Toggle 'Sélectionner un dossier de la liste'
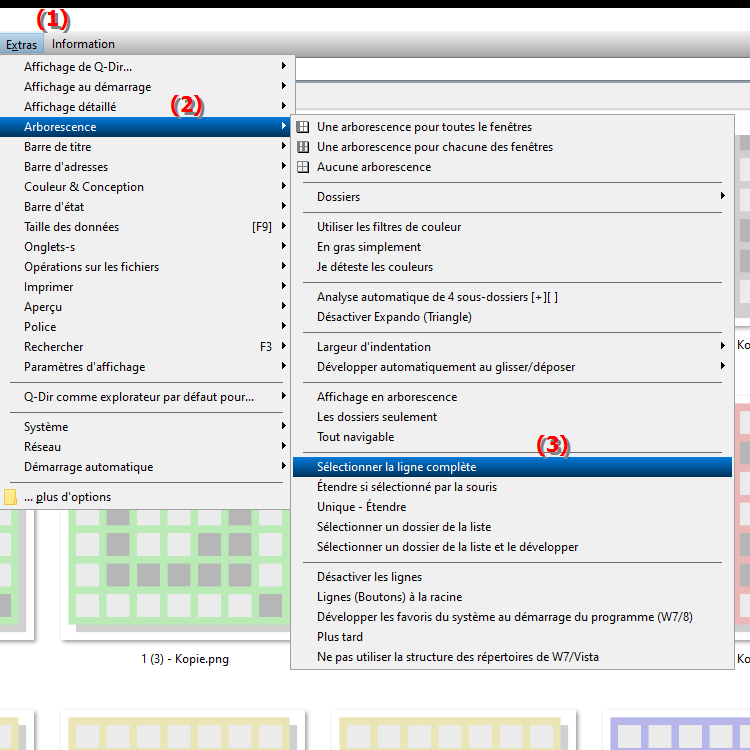The height and width of the screenshot is (750, 750). 512,527
